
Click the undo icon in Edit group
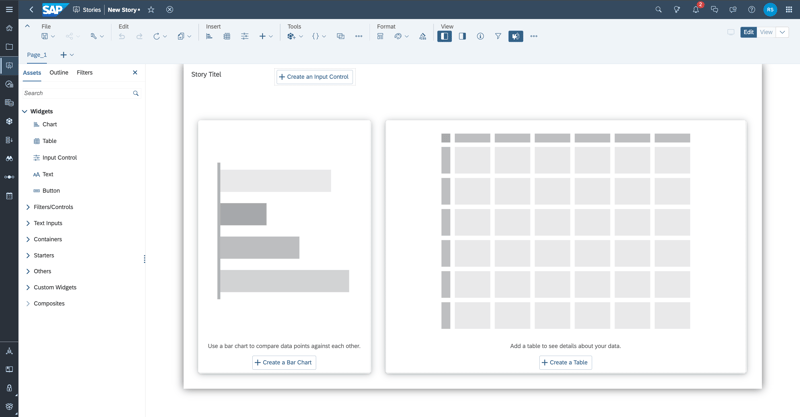point(121,36)
